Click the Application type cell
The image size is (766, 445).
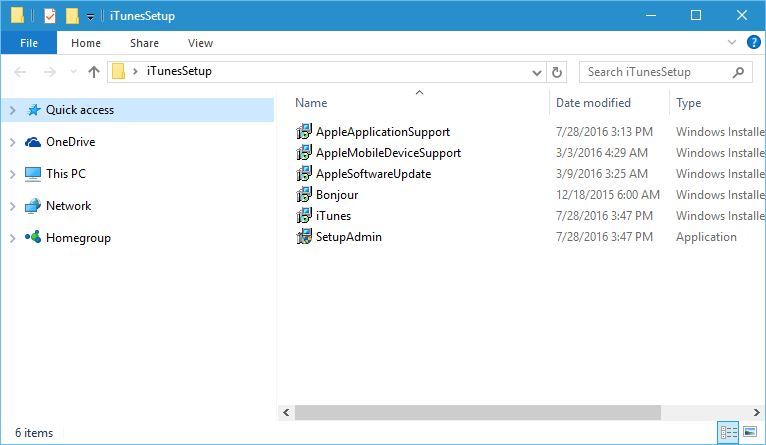706,237
